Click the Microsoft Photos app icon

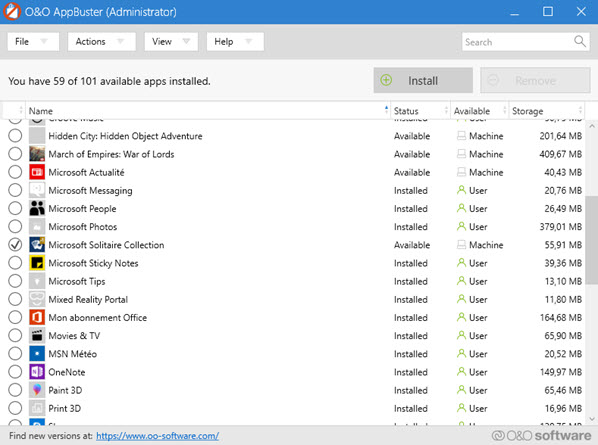(37, 227)
